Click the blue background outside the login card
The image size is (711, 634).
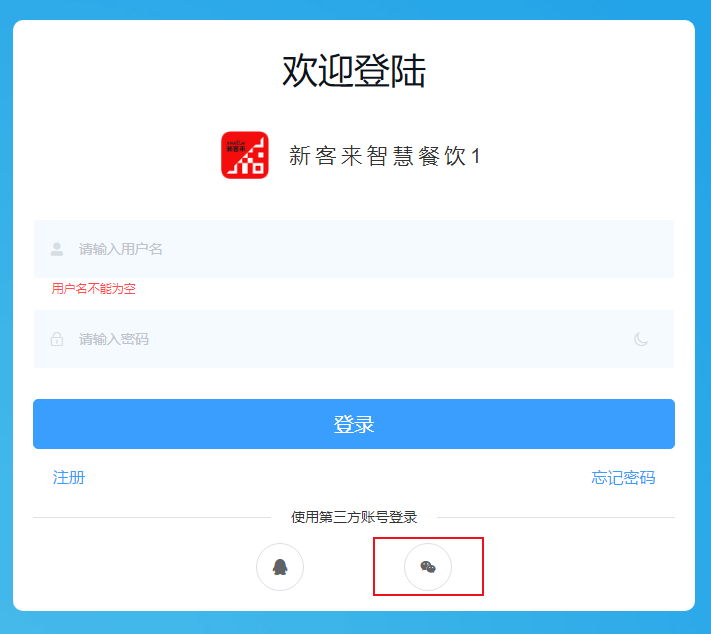point(356,9)
